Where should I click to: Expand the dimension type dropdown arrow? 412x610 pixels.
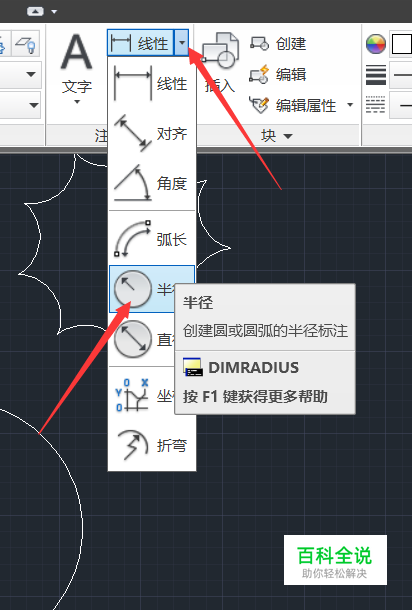[182, 42]
